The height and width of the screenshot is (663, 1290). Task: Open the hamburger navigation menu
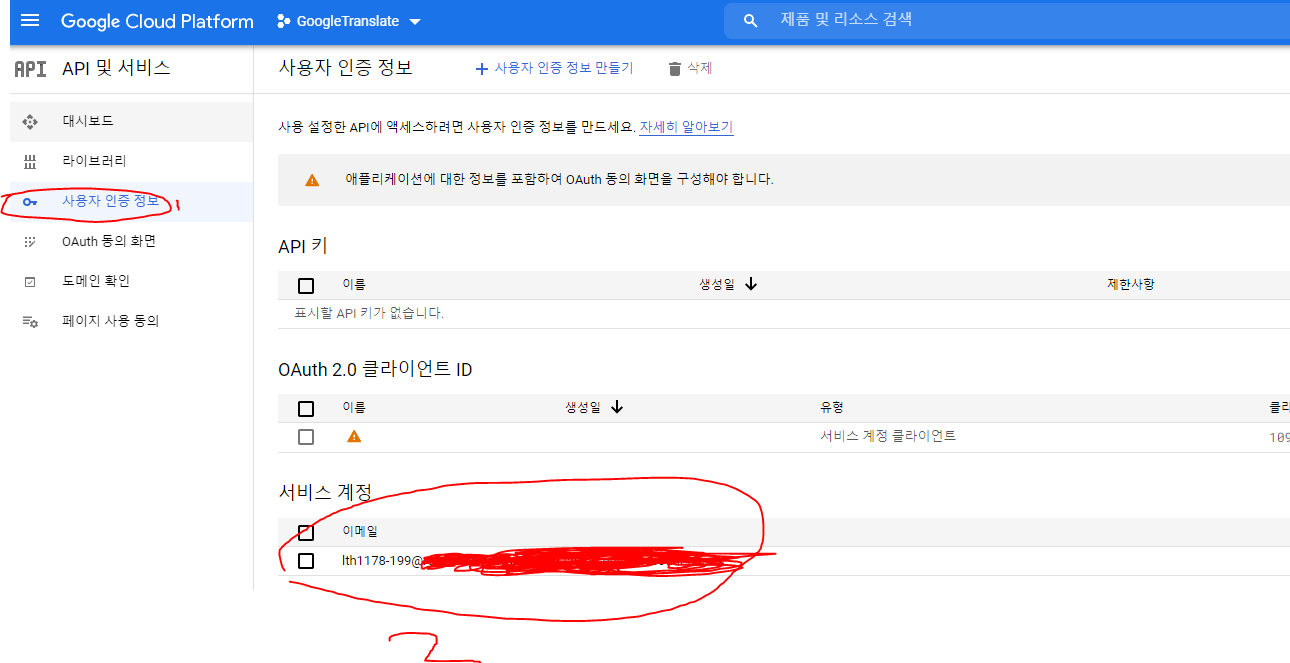tap(30, 21)
